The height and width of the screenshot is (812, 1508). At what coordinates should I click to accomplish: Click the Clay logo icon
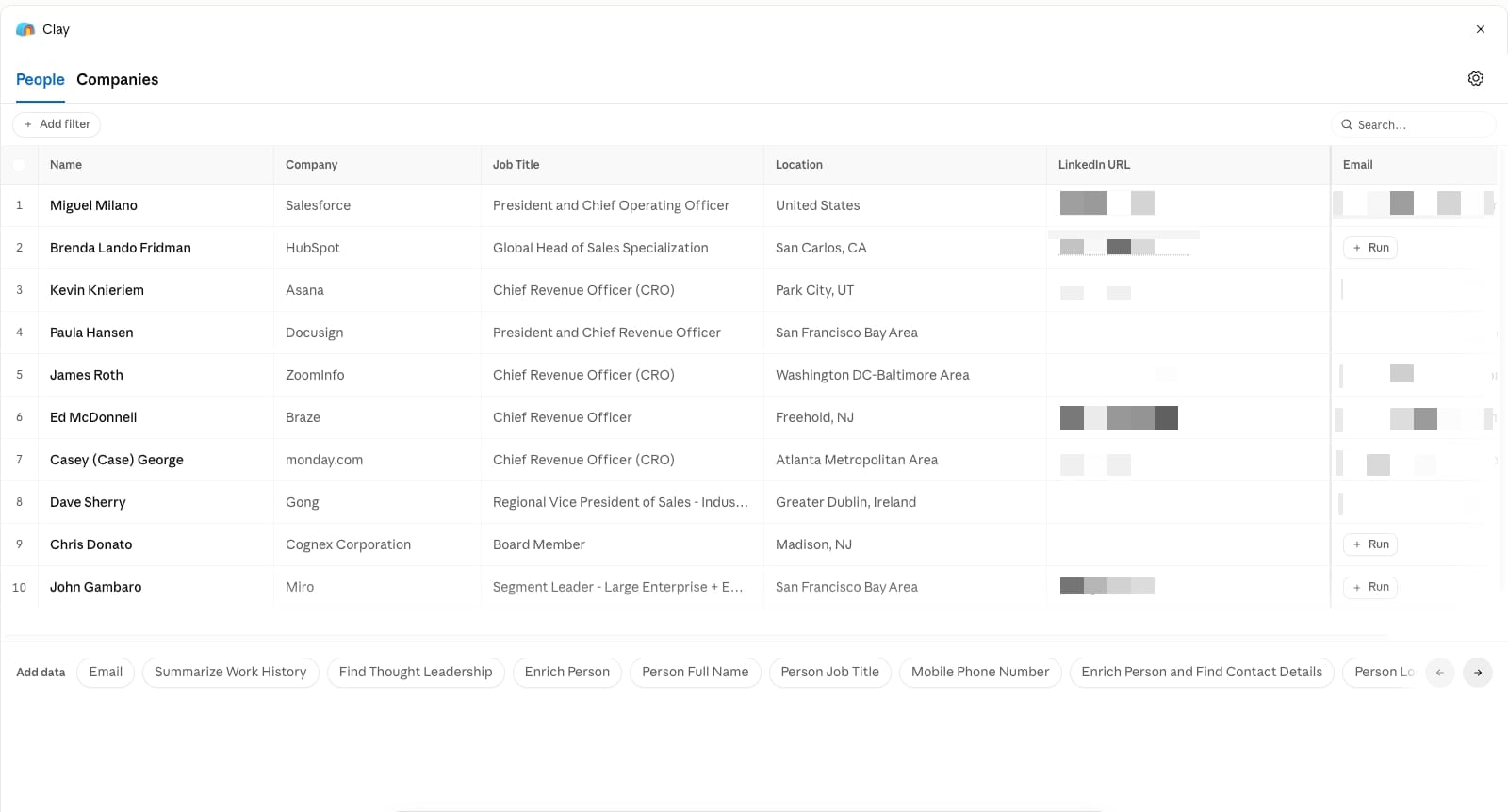[x=25, y=29]
